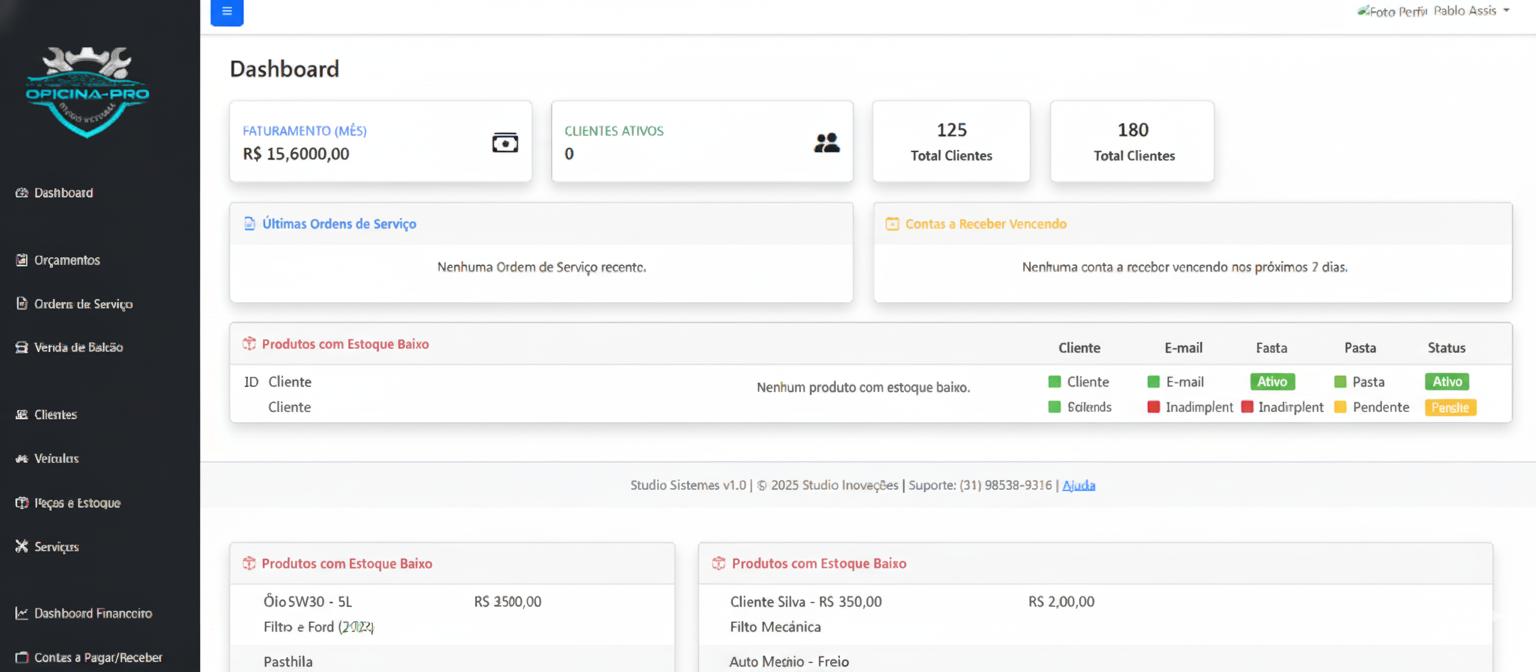This screenshot has width=1536, height=672.
Task: Click the 180 Total Clientes card
Action: coord(1132,141)
